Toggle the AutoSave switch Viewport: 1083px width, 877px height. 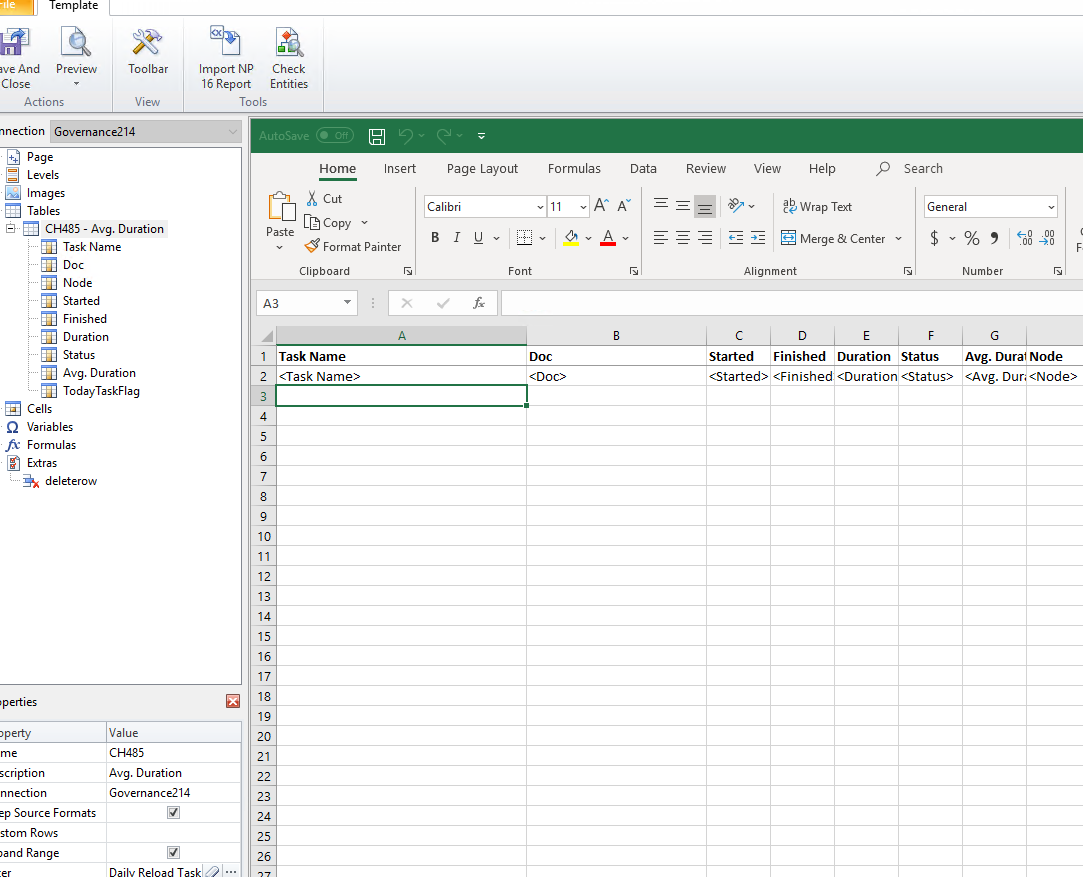click(x=334, y=136)
